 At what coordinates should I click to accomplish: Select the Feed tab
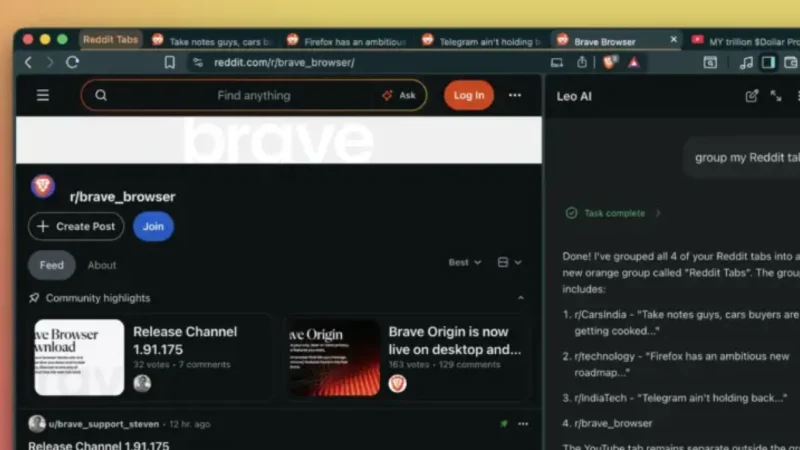52,265
